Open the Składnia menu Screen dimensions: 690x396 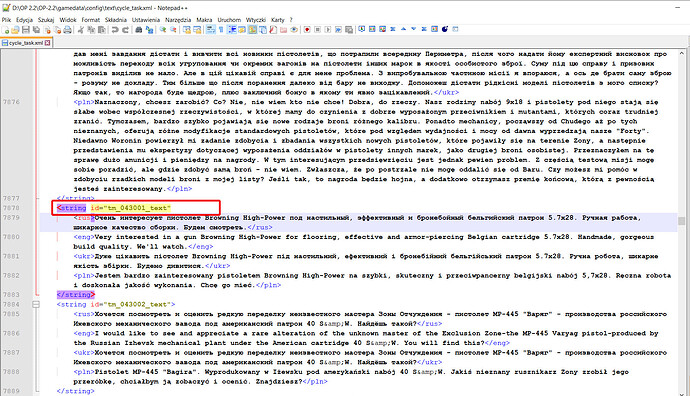(116, 20)
